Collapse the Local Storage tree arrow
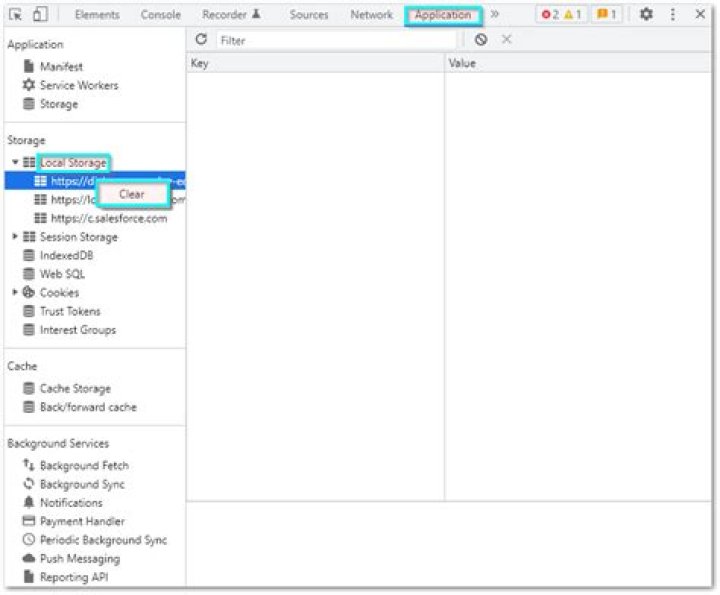The image size is (720, 595). coord(15,162)
